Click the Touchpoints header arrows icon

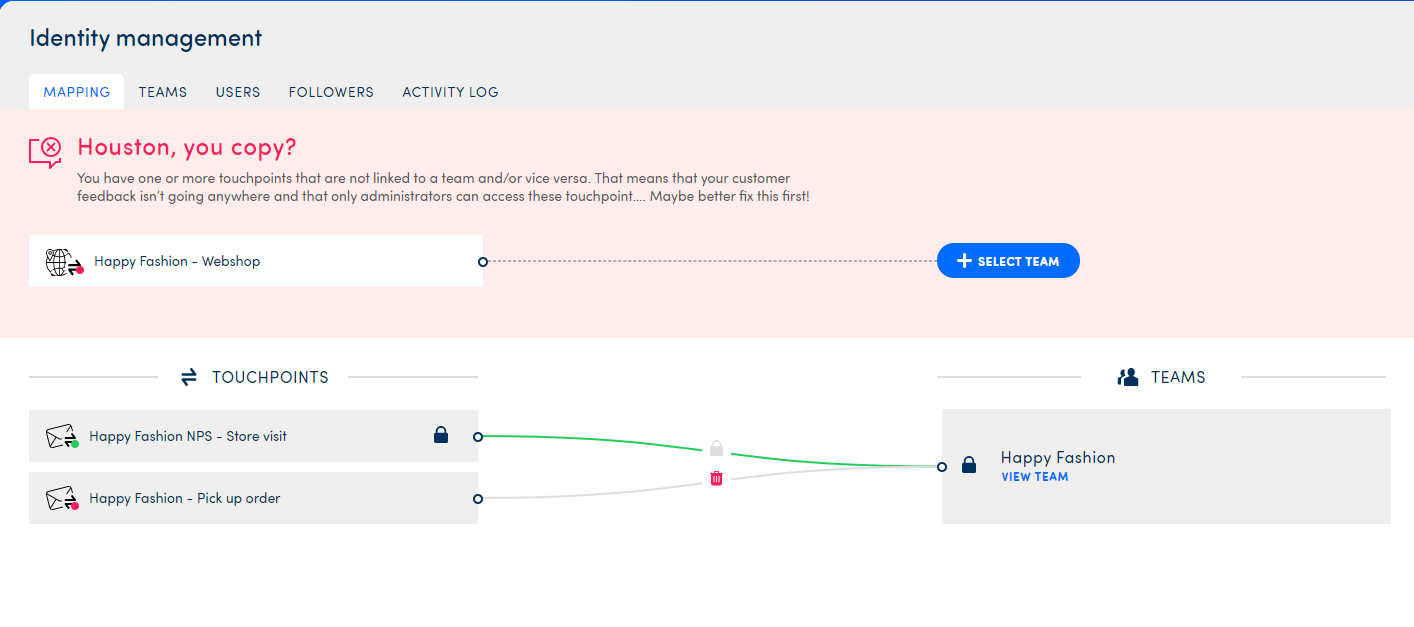pyautogui.click(x=189, y=377)
